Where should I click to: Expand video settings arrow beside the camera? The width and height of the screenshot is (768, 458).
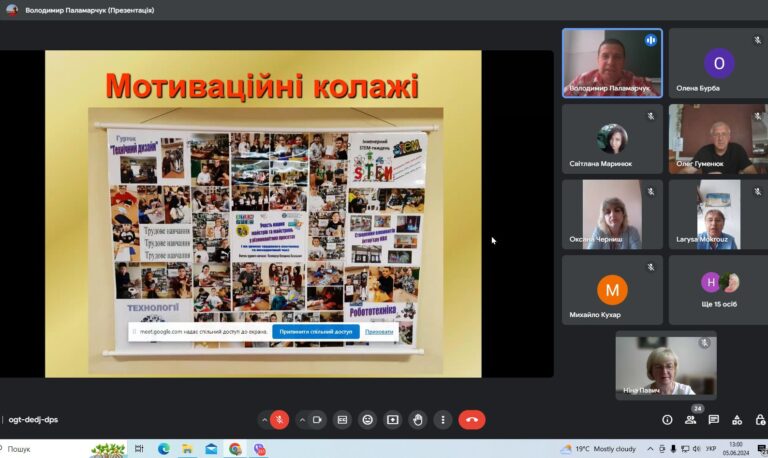(x=302, y=420)
